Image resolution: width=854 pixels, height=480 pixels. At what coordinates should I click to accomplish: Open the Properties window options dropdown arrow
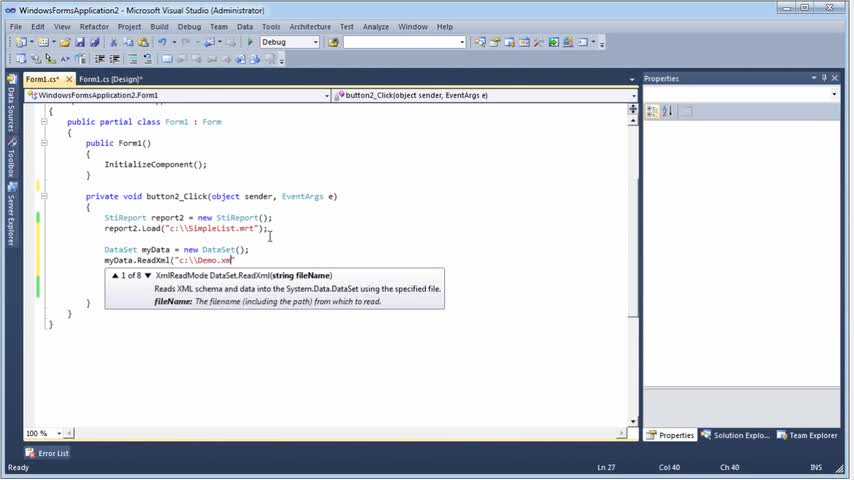point(814,78)
